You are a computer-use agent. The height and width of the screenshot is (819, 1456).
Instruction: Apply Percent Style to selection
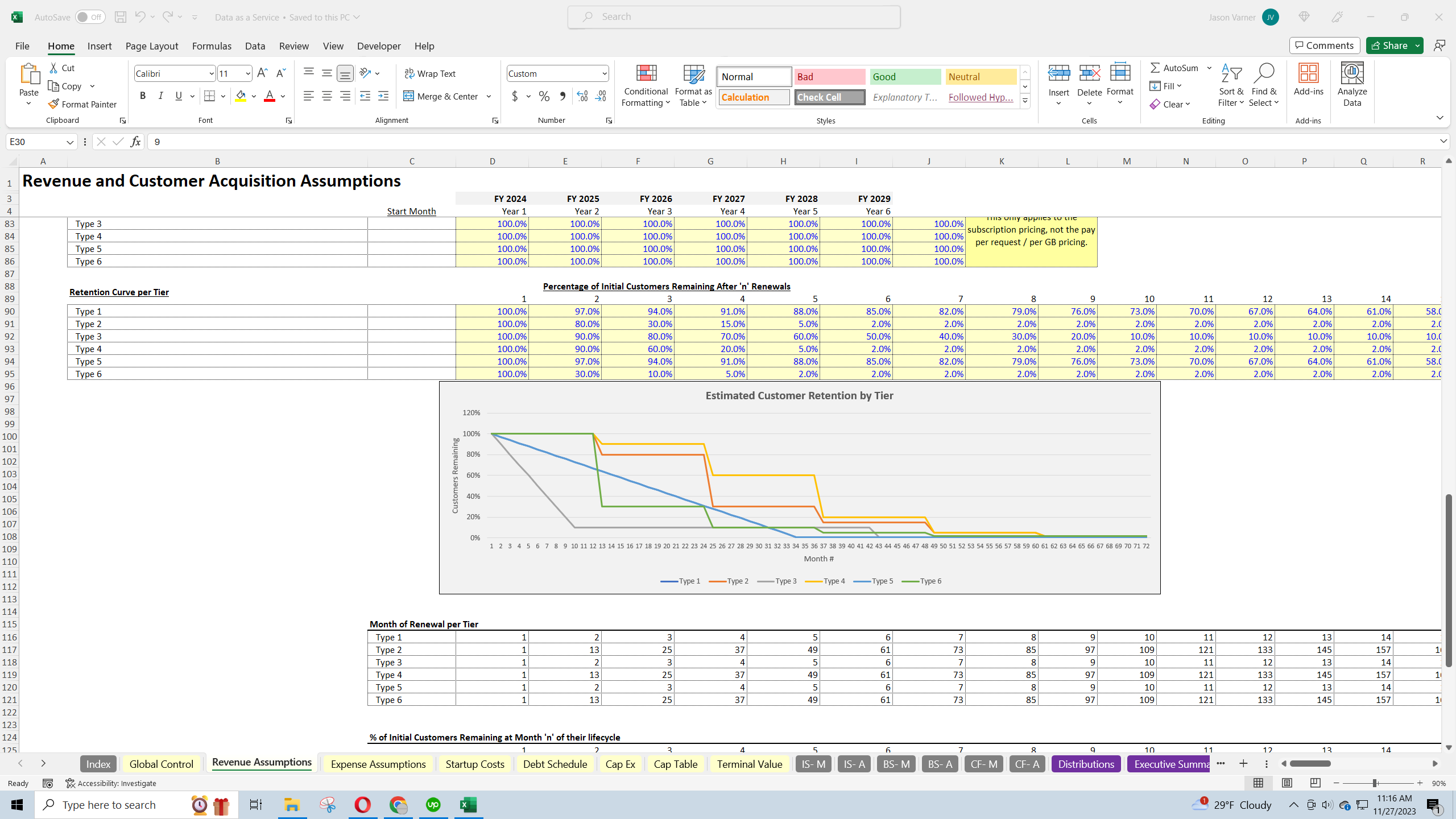(x=544, y=96)
